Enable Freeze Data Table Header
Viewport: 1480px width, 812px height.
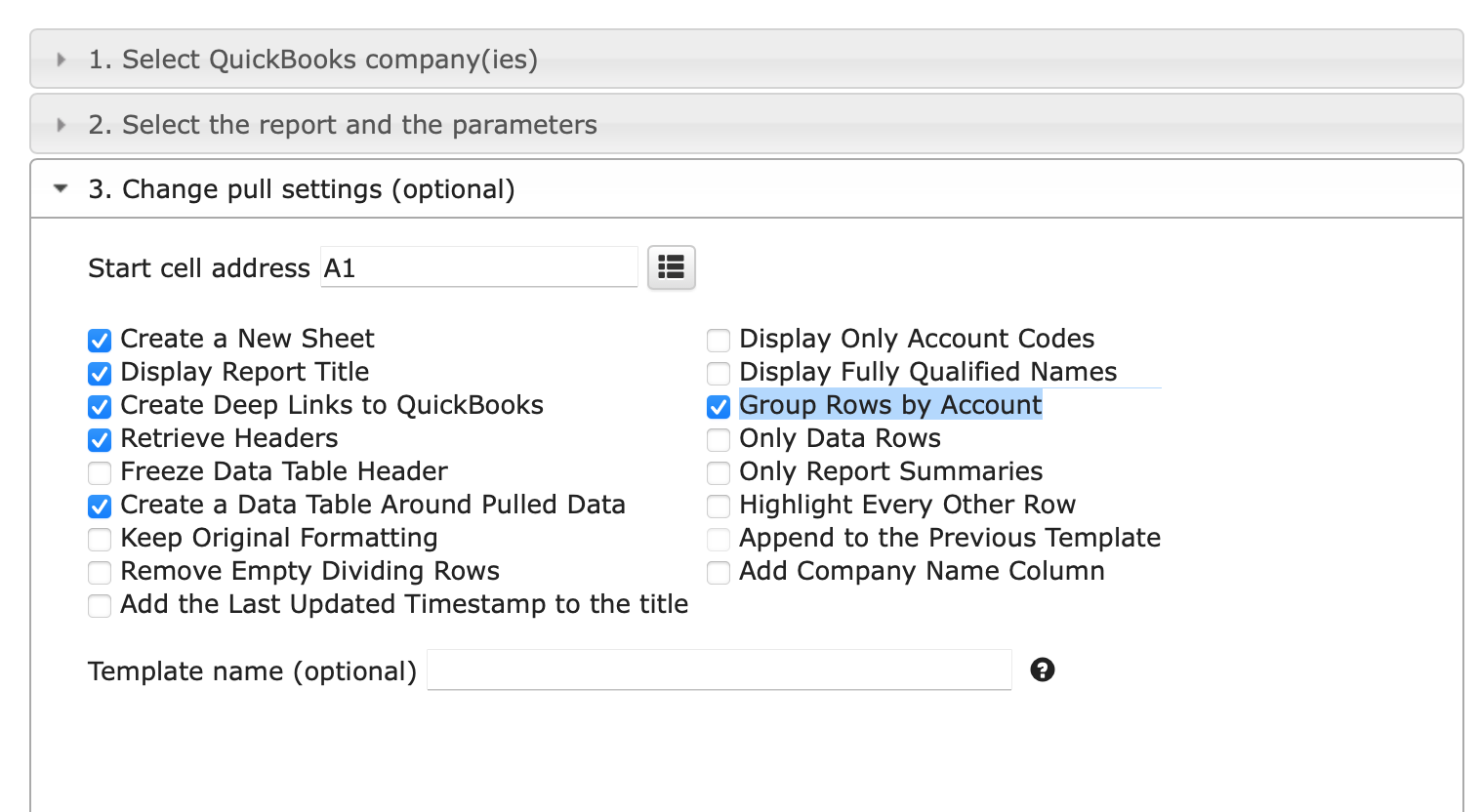pos(100,472)
